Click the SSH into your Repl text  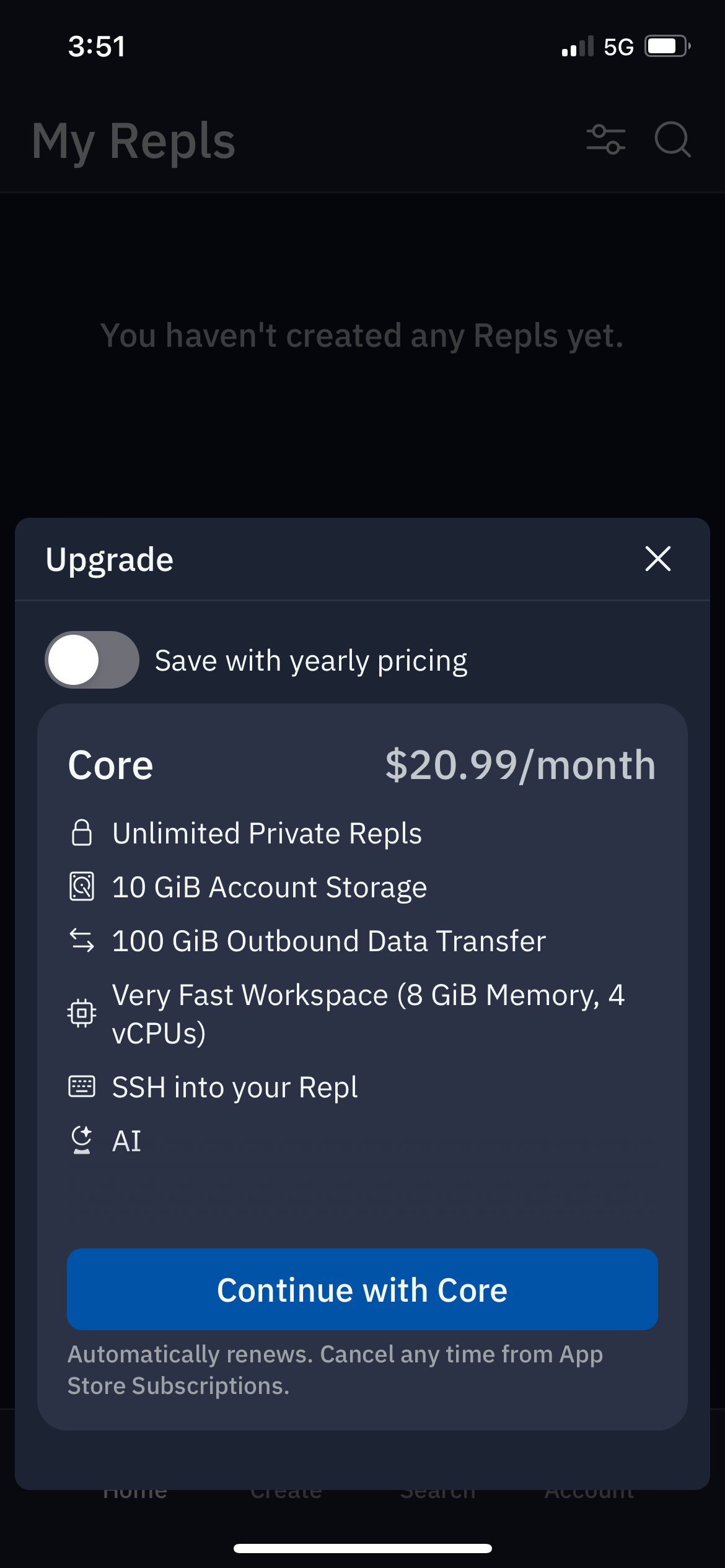tap(235, 1087)
